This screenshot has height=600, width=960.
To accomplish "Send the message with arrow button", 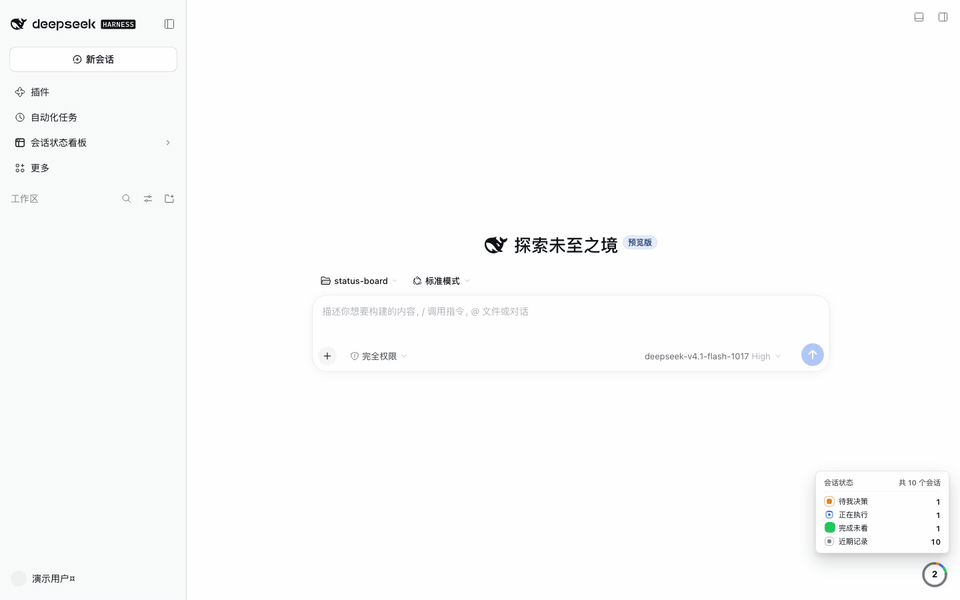I will tap(812, 354).
